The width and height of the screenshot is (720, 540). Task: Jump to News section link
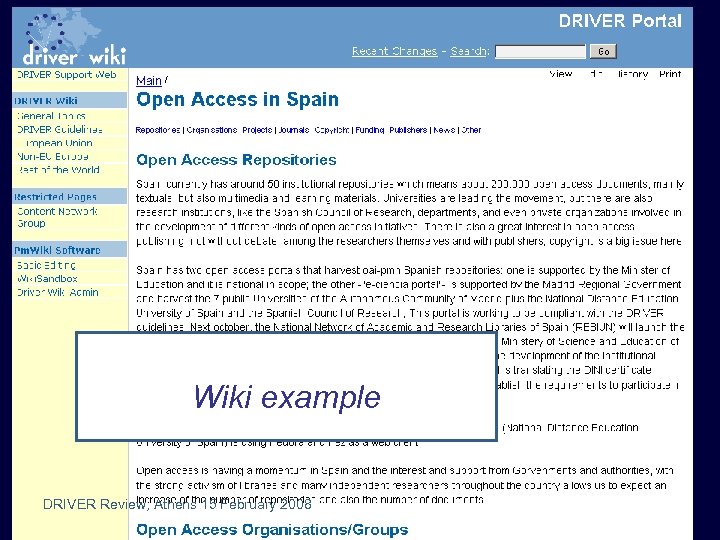click(x=444, y=130)
